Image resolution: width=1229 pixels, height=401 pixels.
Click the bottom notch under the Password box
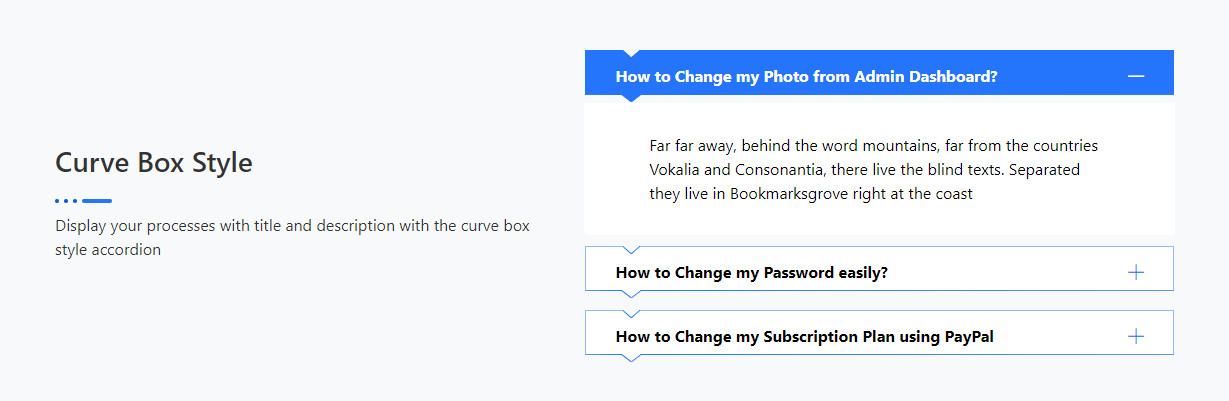point(630,293)
